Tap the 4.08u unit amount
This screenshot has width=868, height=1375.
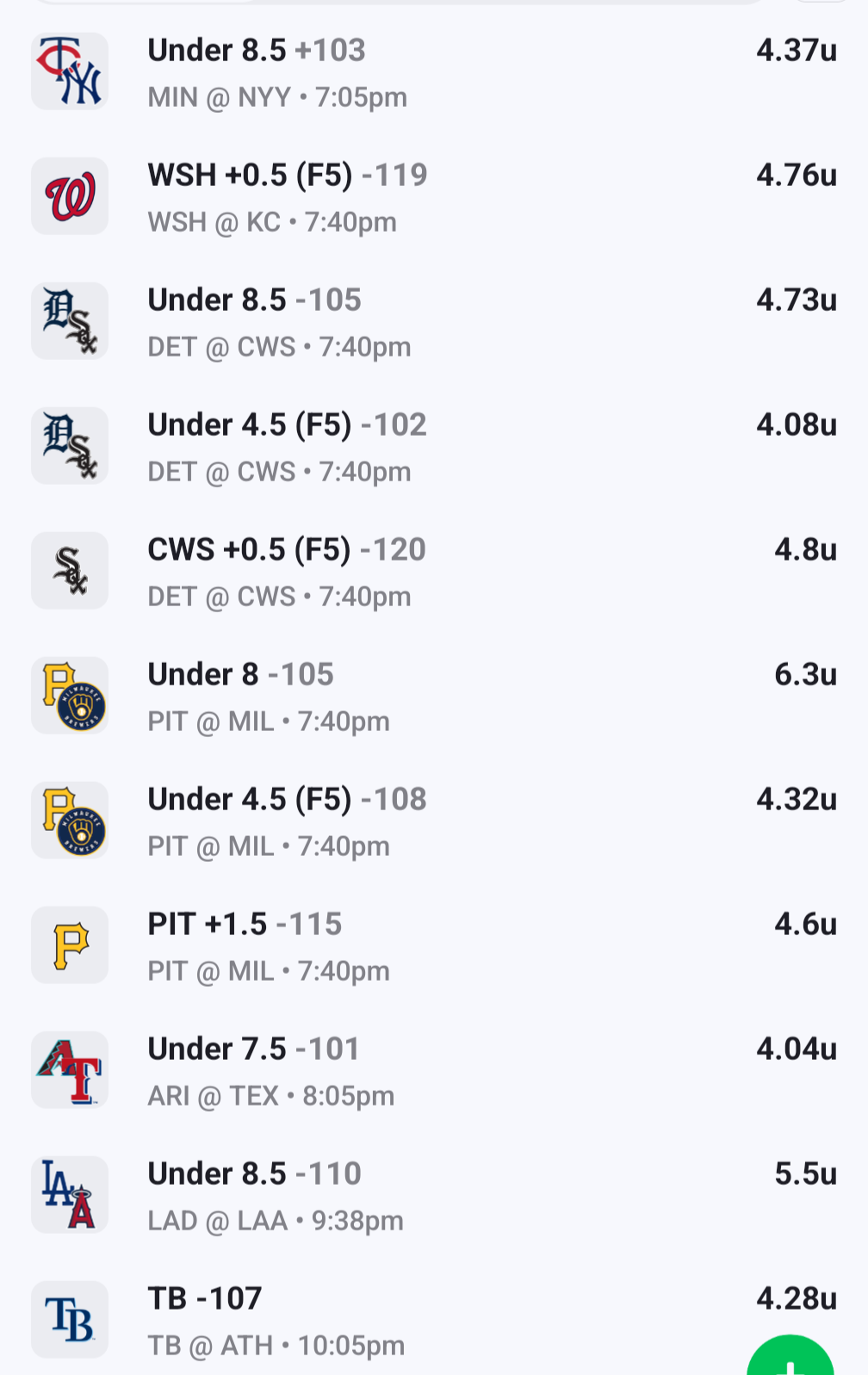797,425
